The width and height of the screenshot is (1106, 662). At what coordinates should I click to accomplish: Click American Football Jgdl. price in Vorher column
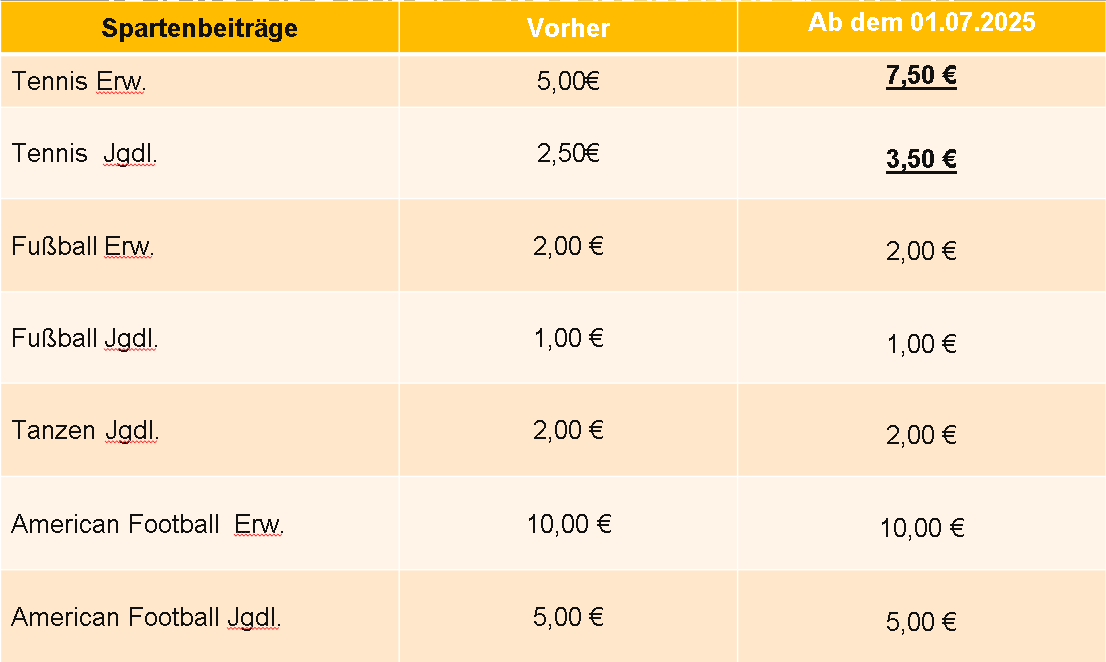point(568,617)
